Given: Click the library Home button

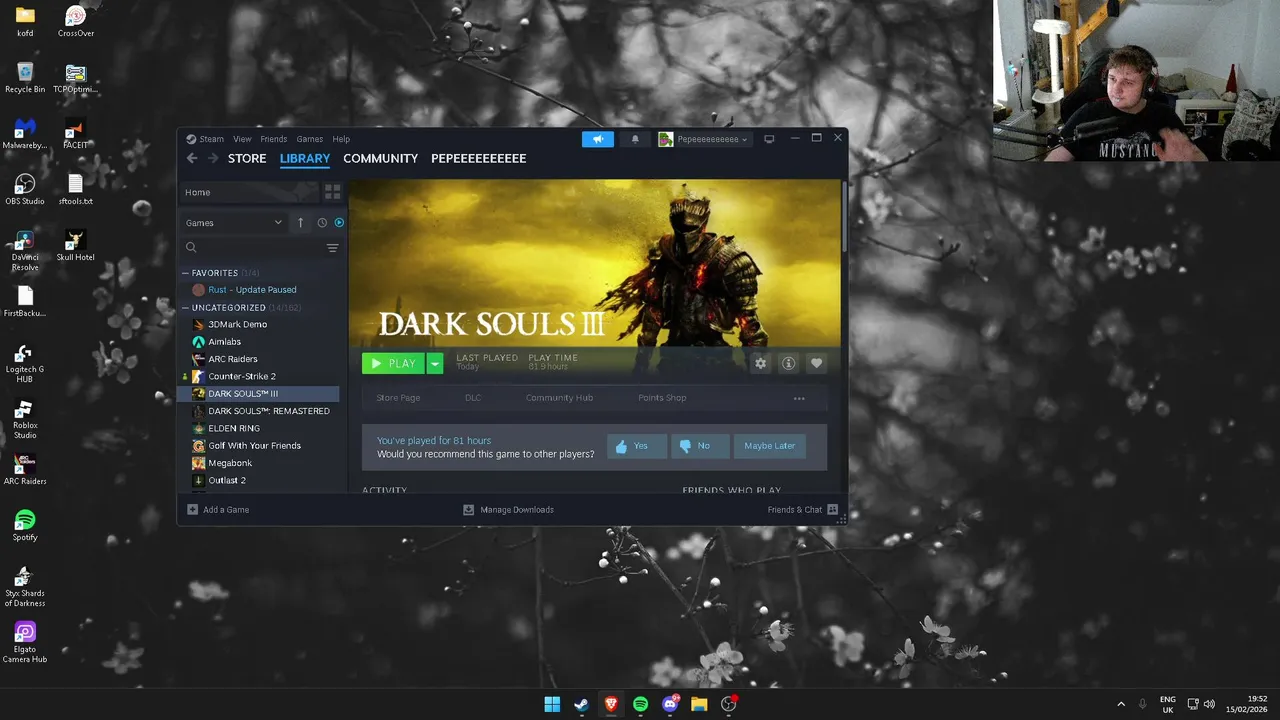Looking at the screenshot, I should [x=250, y=192].
